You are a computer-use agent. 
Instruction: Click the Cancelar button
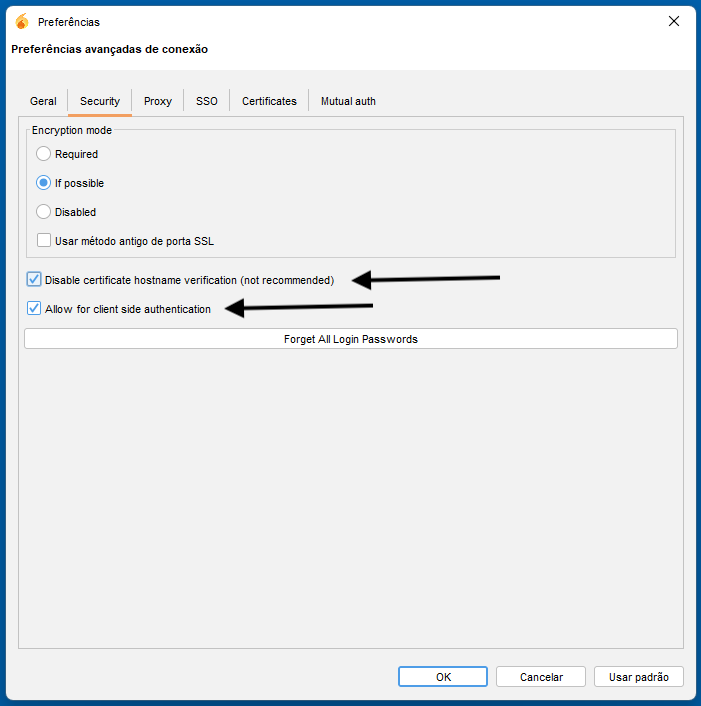point(541,677)
